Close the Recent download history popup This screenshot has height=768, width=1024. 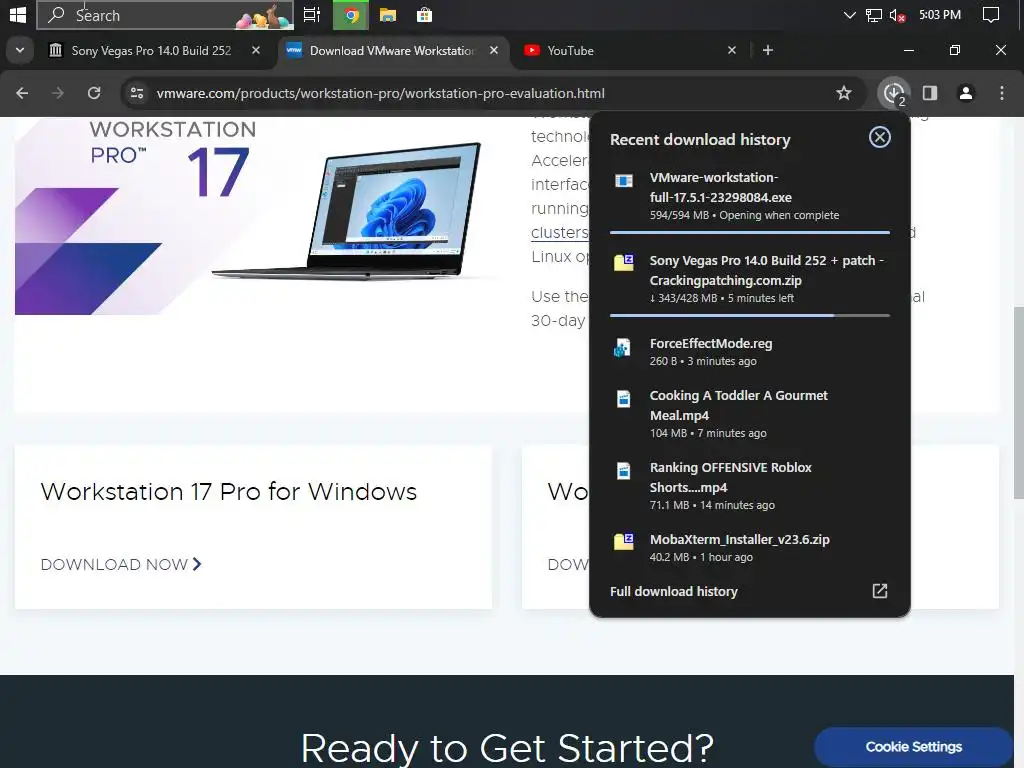[880, 137]
